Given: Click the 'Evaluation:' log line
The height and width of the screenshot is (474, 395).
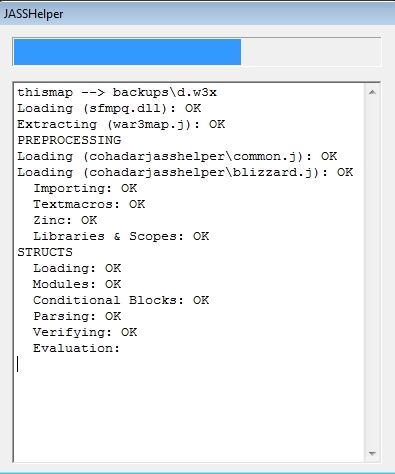Looking at the screenshot, I should [x=76, y=348].
